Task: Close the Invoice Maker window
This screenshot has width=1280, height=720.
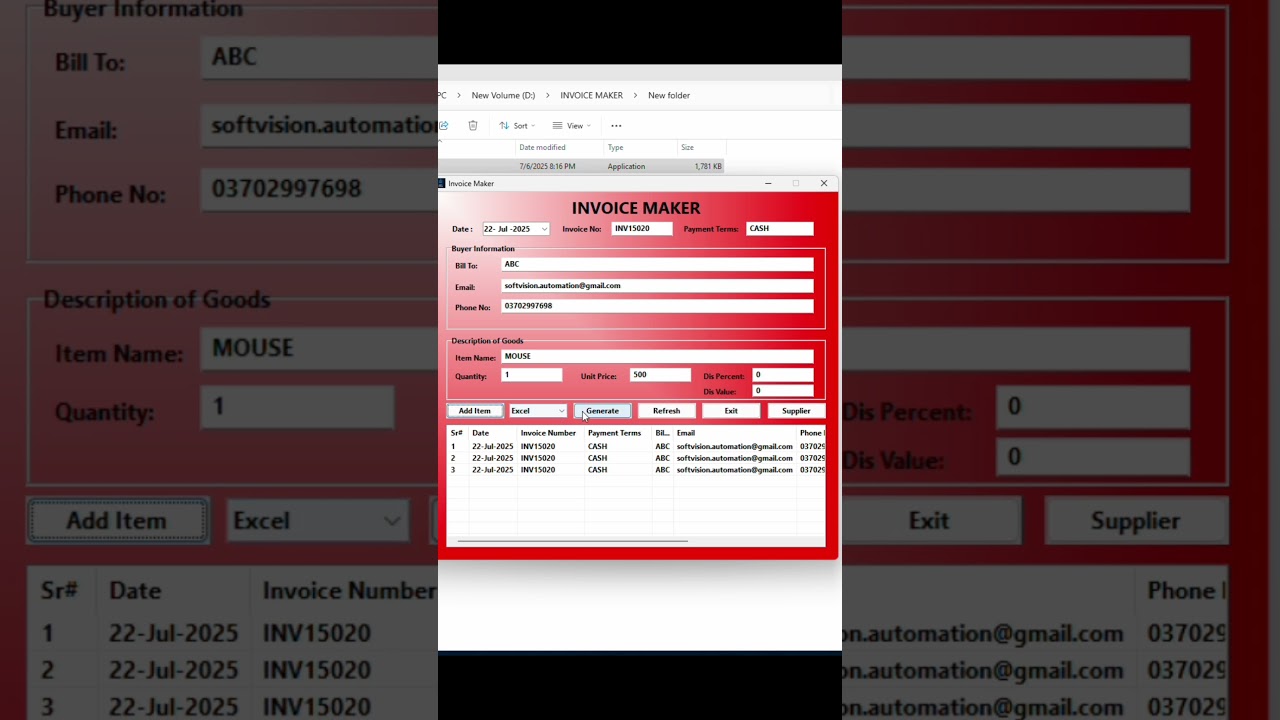Action: pos(824,183)
